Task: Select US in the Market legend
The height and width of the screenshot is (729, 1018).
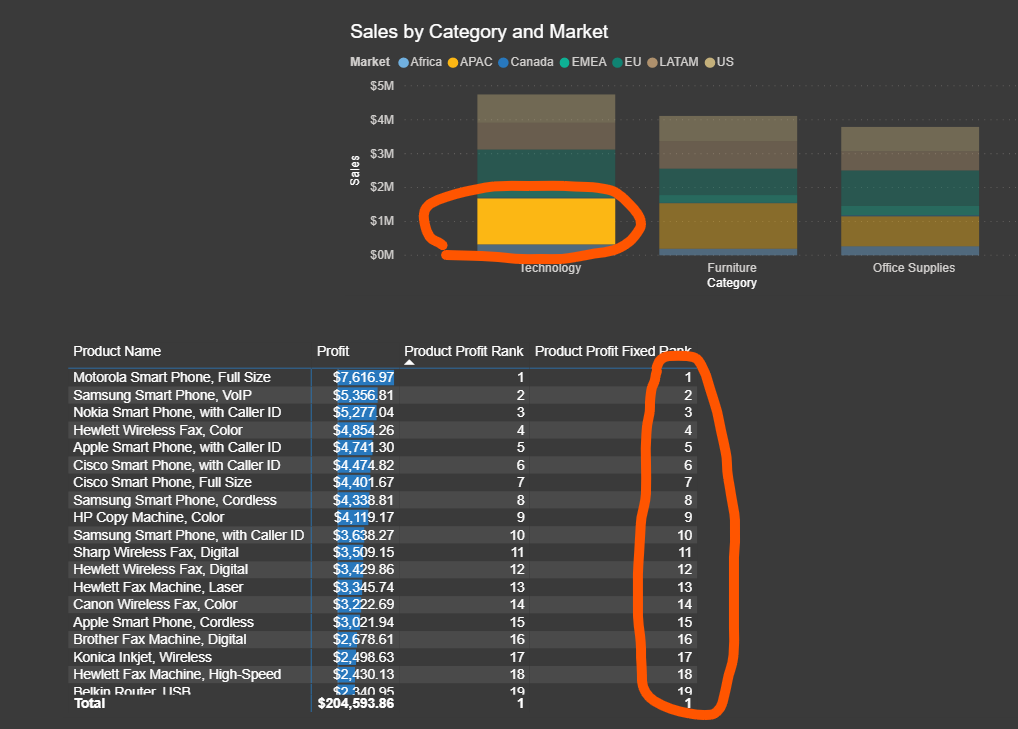Action: coord(719,62)
